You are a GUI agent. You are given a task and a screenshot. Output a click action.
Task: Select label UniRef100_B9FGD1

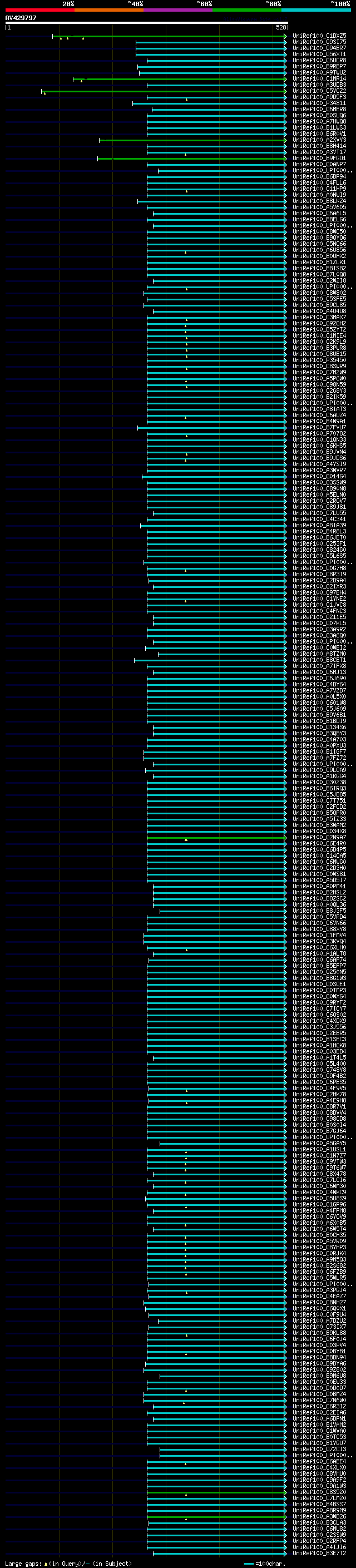319,159
